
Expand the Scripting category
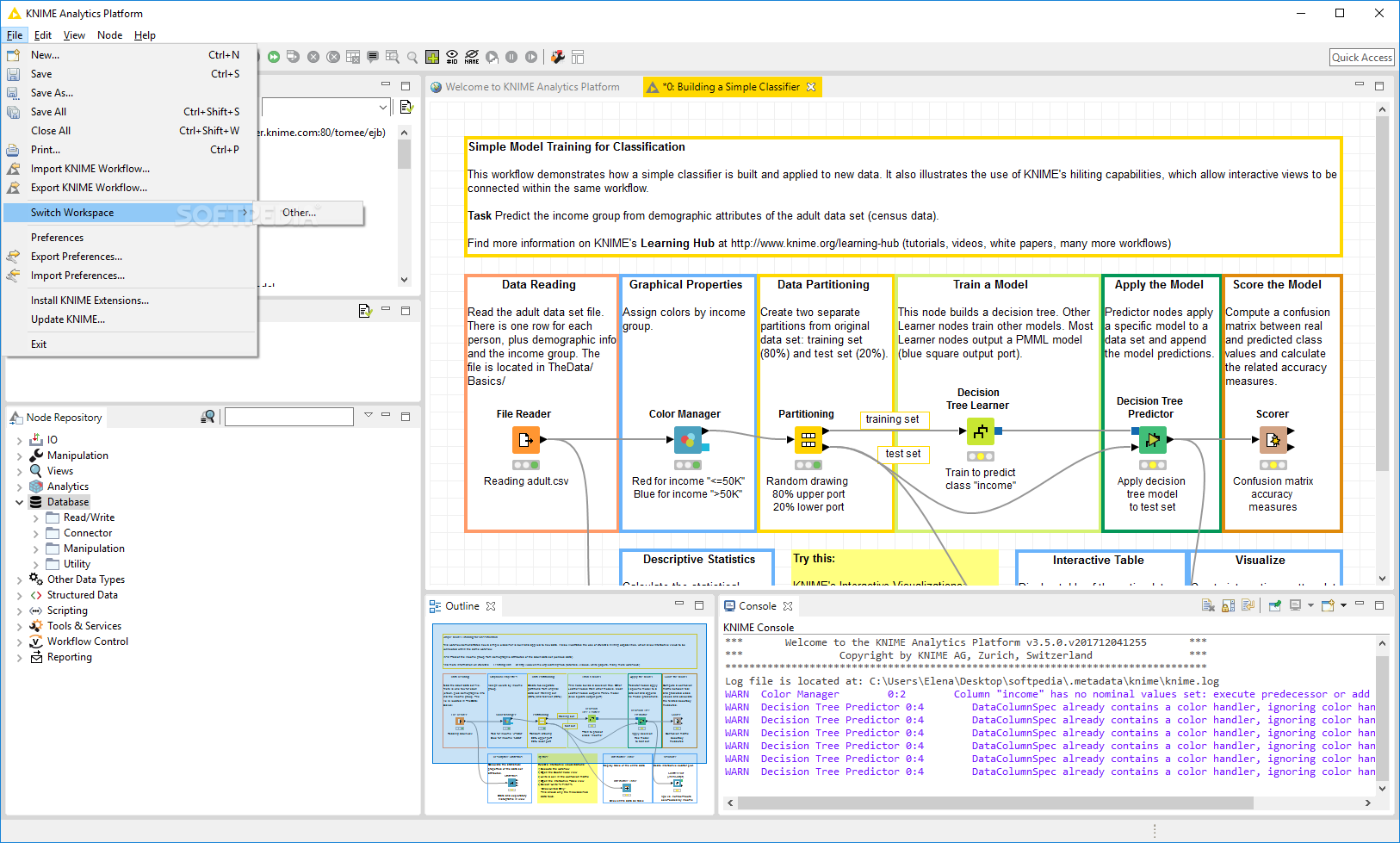(x=19, y=611)
